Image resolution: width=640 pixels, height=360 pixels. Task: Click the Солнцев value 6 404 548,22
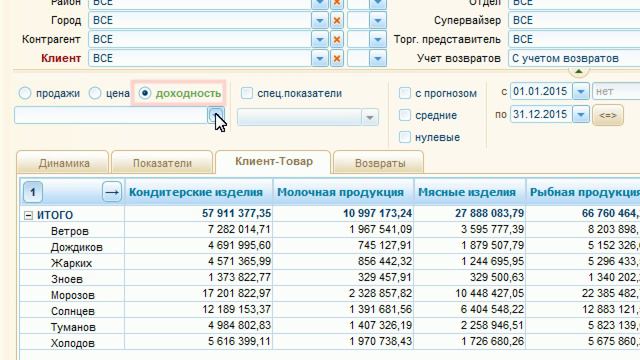(x=492, y=309)
